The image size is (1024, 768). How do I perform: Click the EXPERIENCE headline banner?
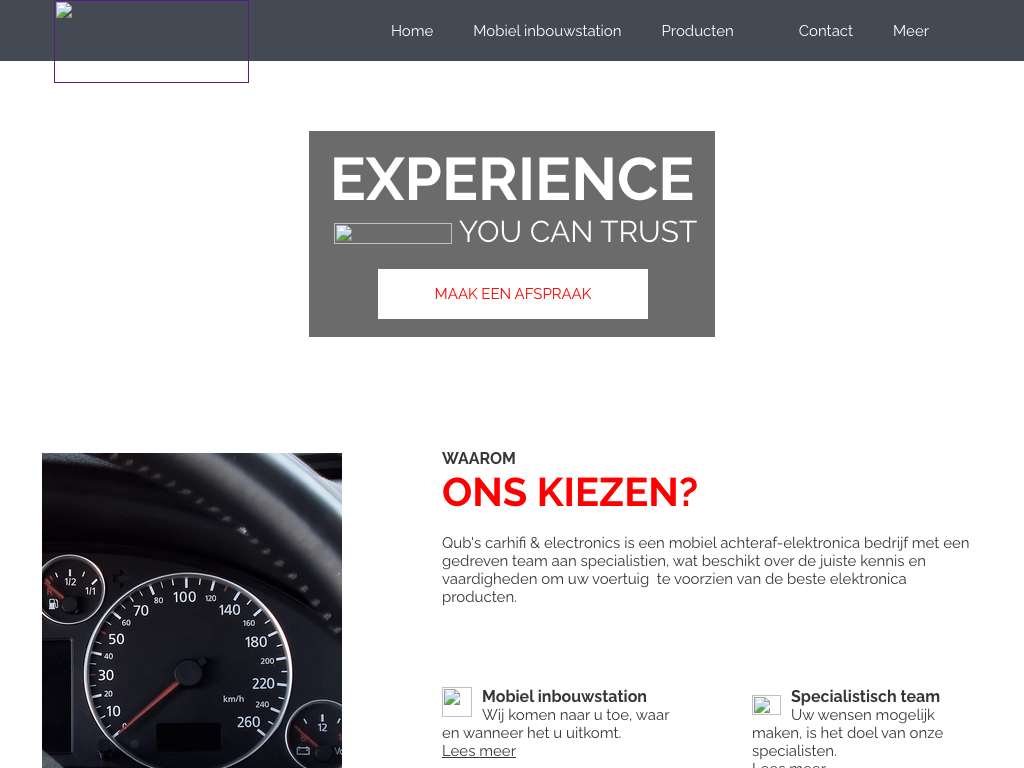point(512,179)
